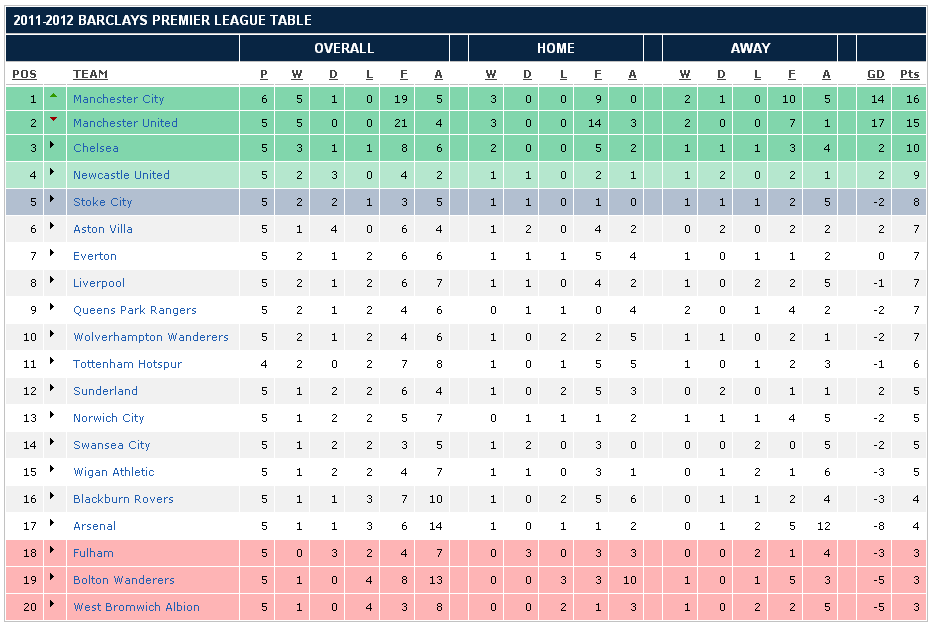Click the black arrow next to Chelsea
The image size is (931, 624).
pos(53,147)
